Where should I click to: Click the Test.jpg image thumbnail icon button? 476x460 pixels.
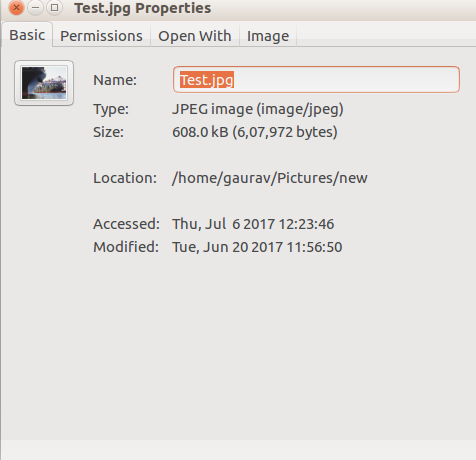pos(44,83)
